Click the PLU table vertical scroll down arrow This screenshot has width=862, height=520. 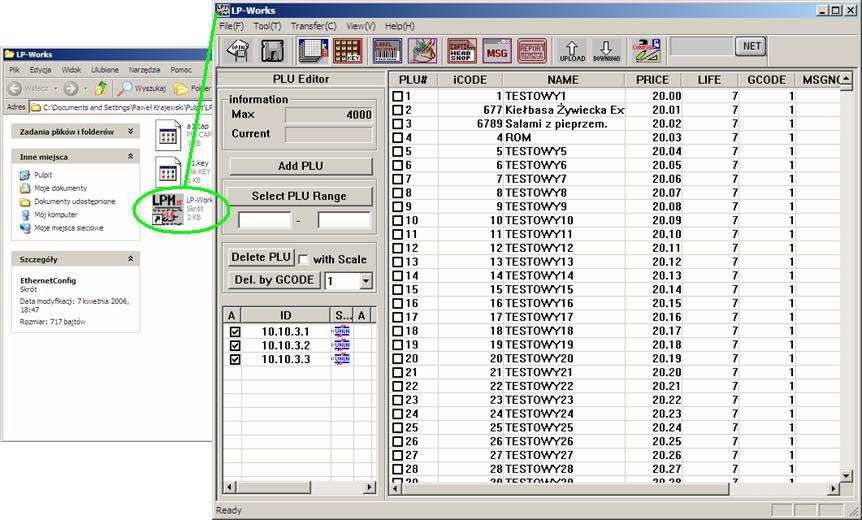pyautogui.click(x=846, y=475)
